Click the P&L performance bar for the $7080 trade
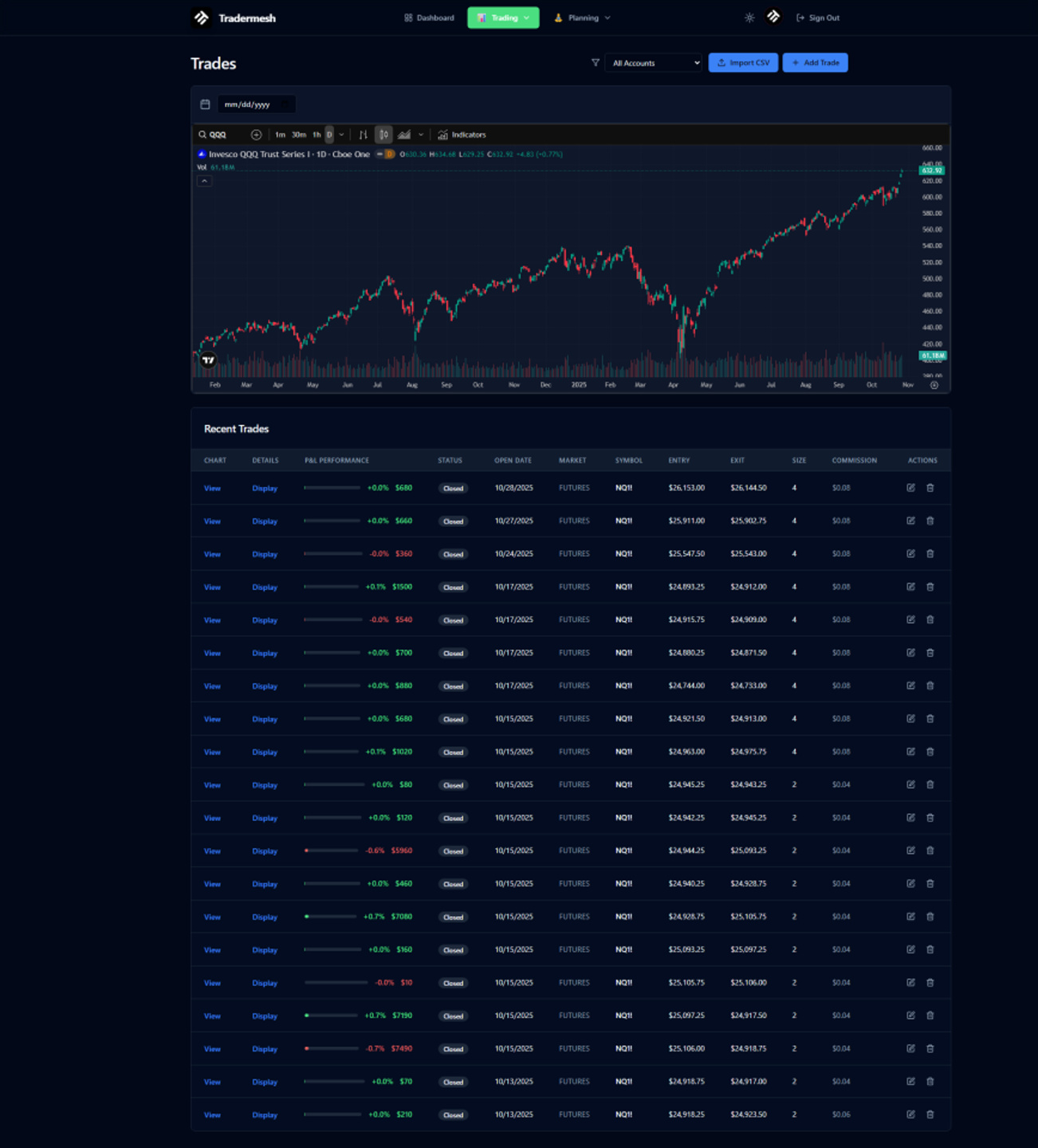This screenshot has width=1038, height=1148. click(x=331, y=917)
